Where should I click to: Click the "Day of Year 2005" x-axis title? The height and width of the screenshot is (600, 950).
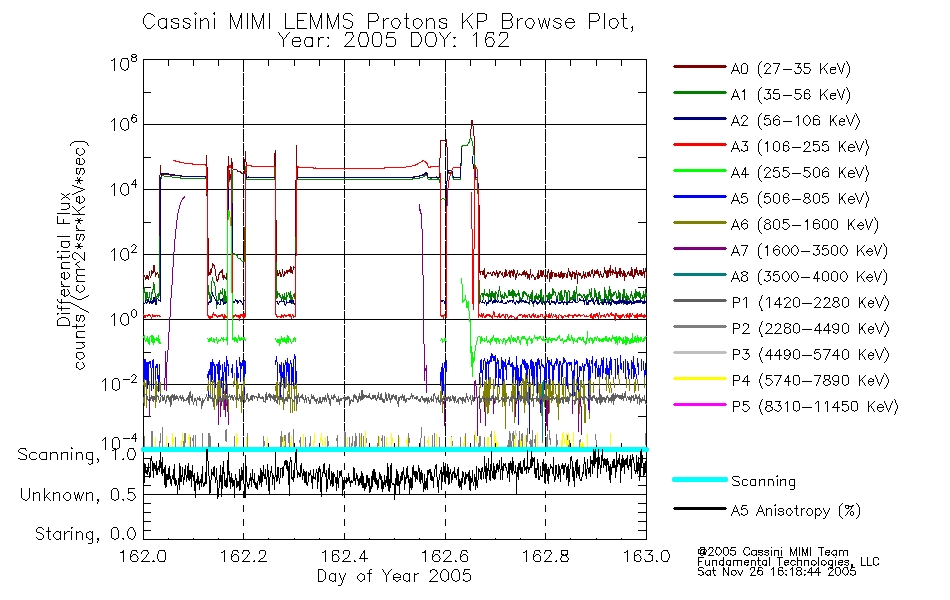(394, 576)
